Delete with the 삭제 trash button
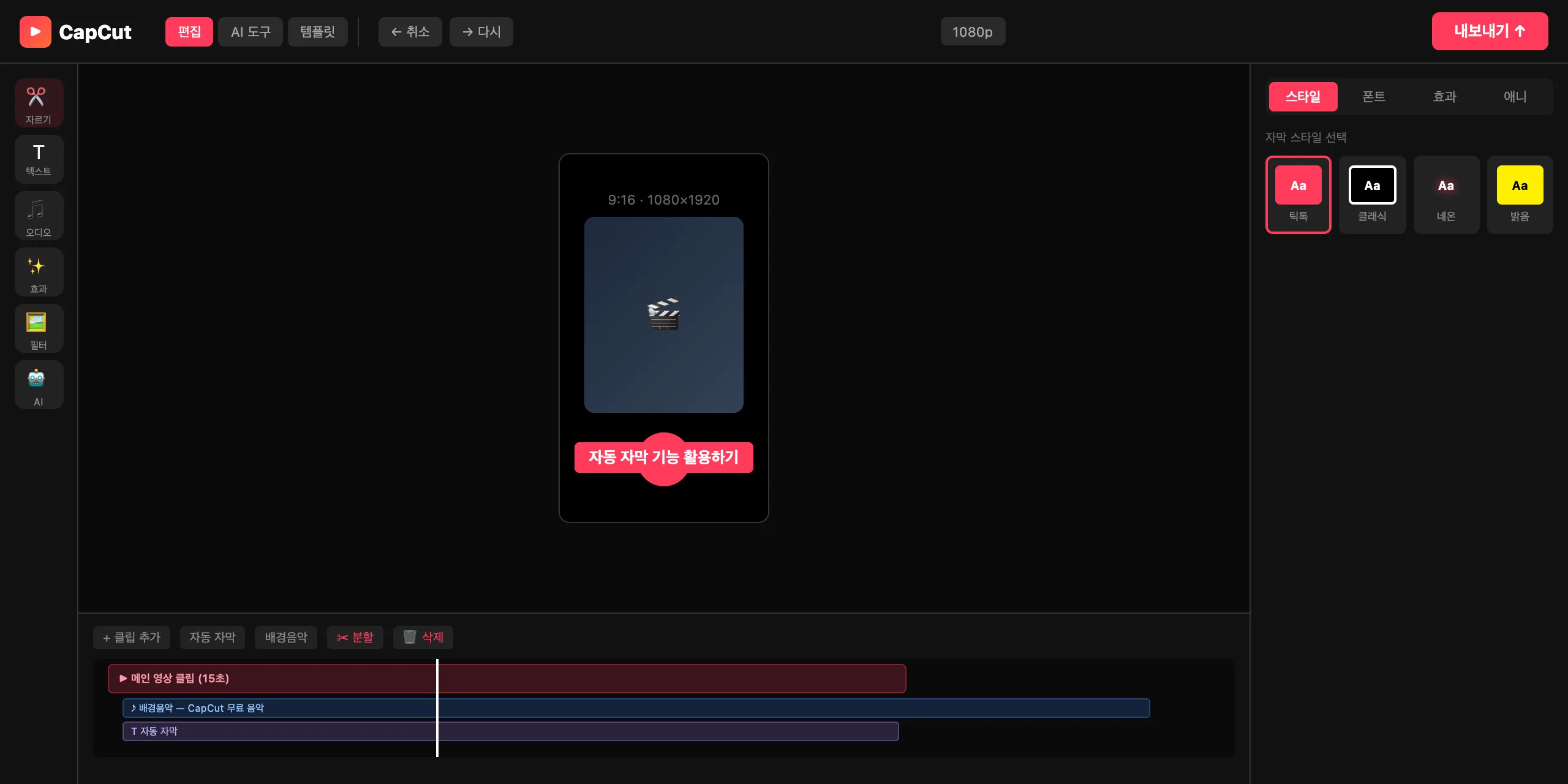Screen dimensions: 1568x784 pyautogui.click(x=423, y=638)
